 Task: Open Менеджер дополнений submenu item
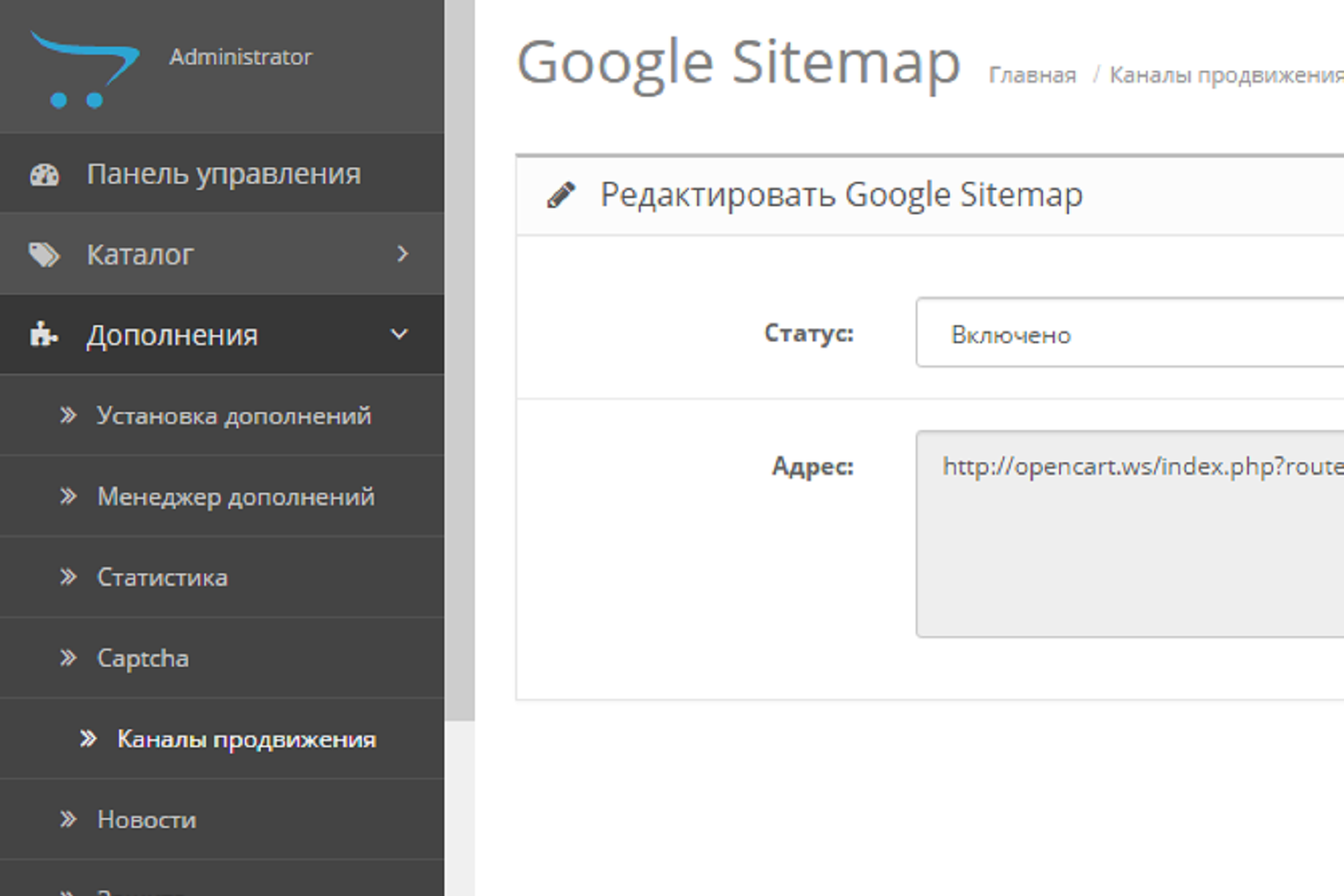coord(222,496)
